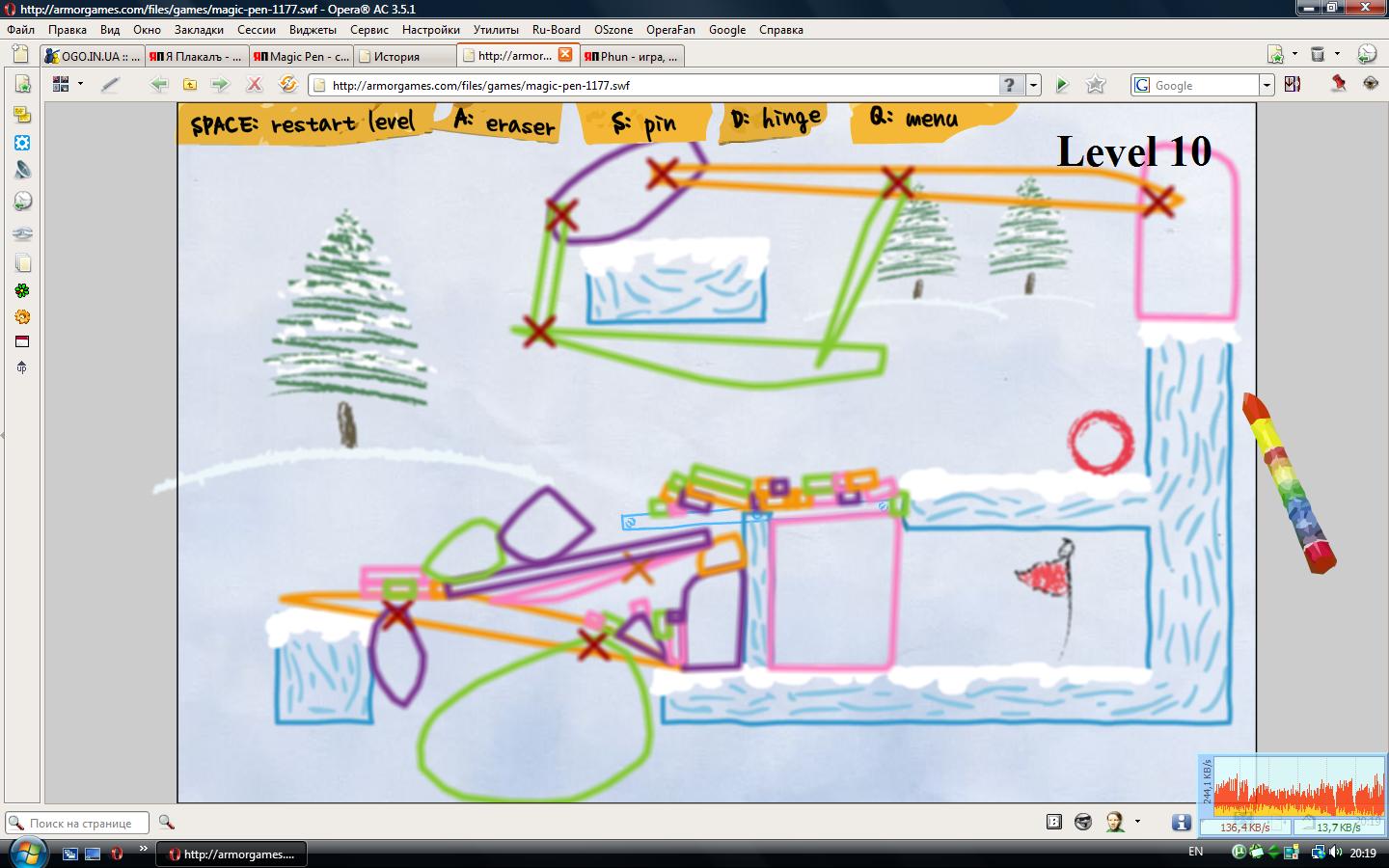Click the red circle ball in the game
Viewport: 1389px width, 868px height.
1101,443
